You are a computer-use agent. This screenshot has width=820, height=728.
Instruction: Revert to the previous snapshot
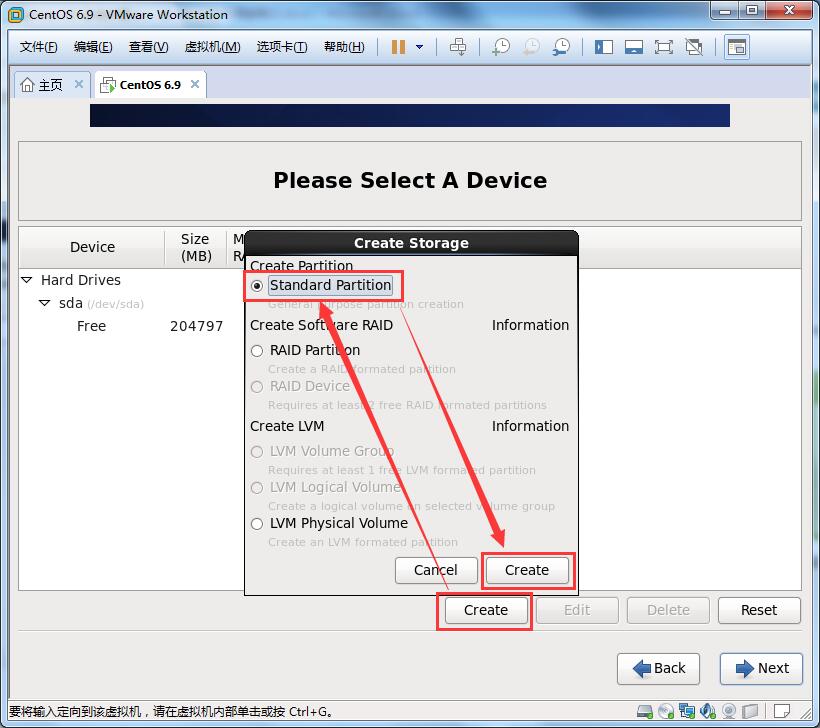(x=531, y=47)
